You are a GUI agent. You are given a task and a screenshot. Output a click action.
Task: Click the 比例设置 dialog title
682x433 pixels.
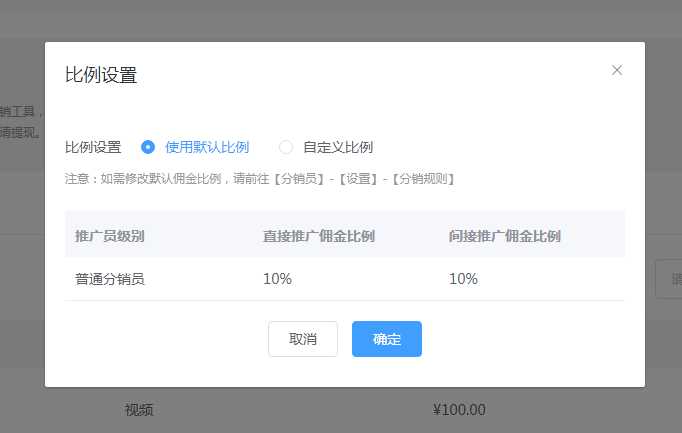point(101,74)
